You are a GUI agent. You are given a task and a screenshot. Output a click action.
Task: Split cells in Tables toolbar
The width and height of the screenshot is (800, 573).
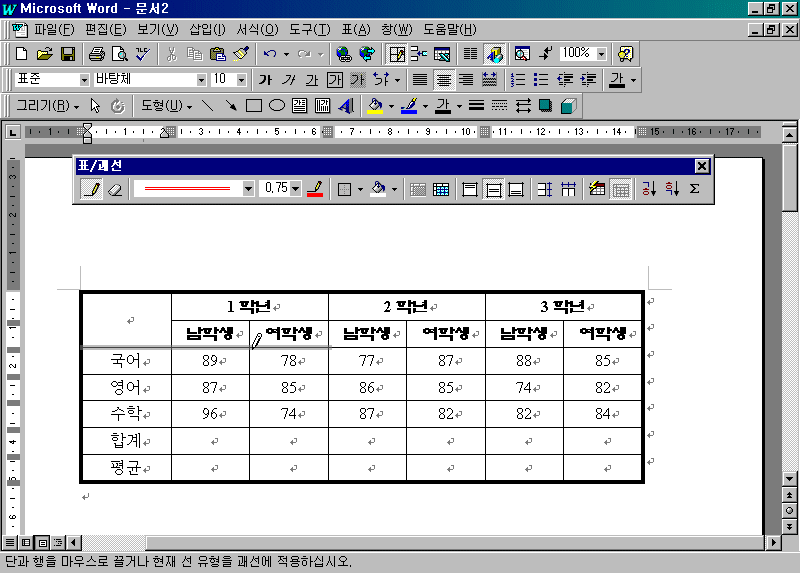pyautogui.click(x=441, y=189)
